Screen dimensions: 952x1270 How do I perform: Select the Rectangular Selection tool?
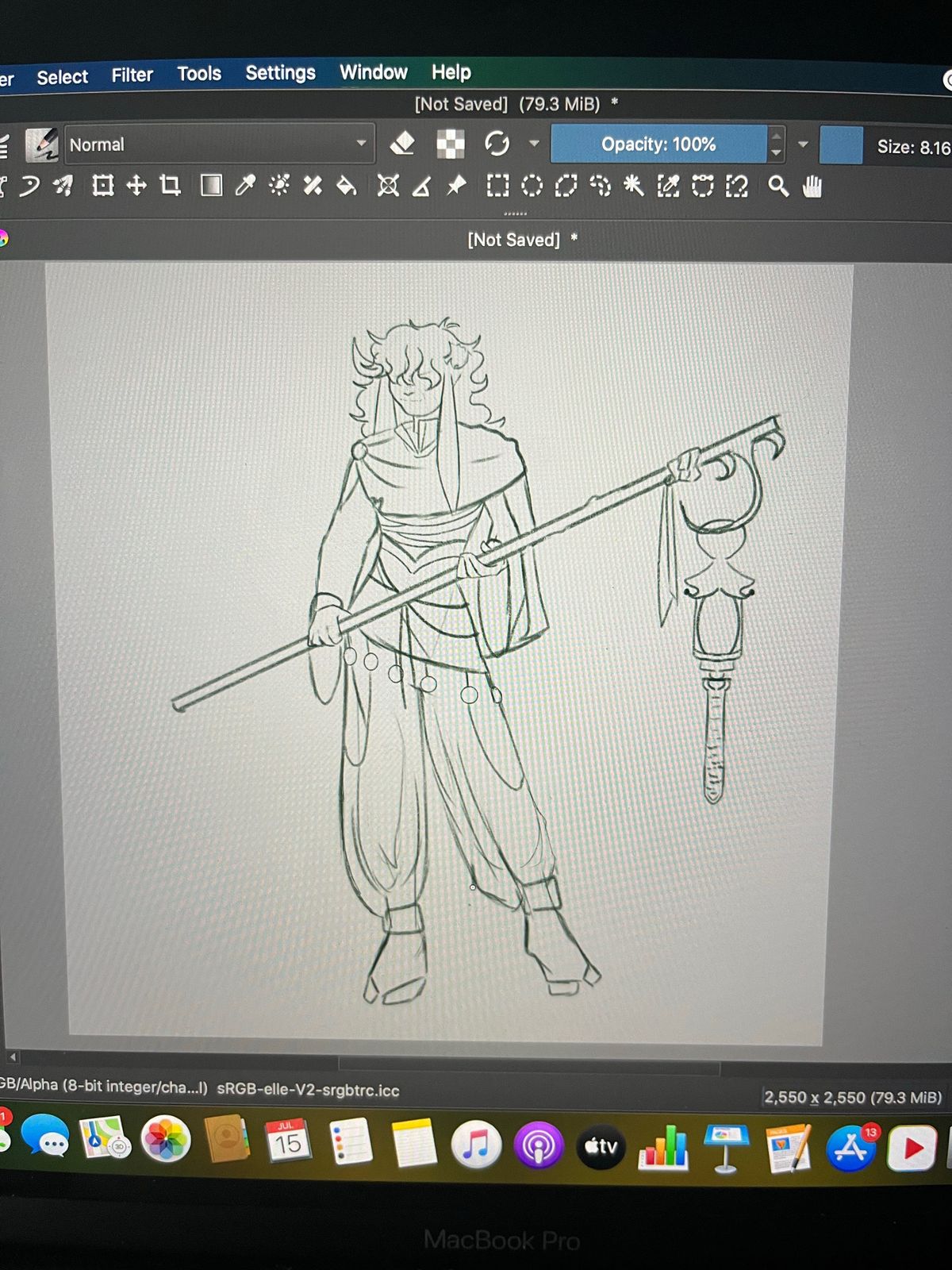(x=497, y=187)
